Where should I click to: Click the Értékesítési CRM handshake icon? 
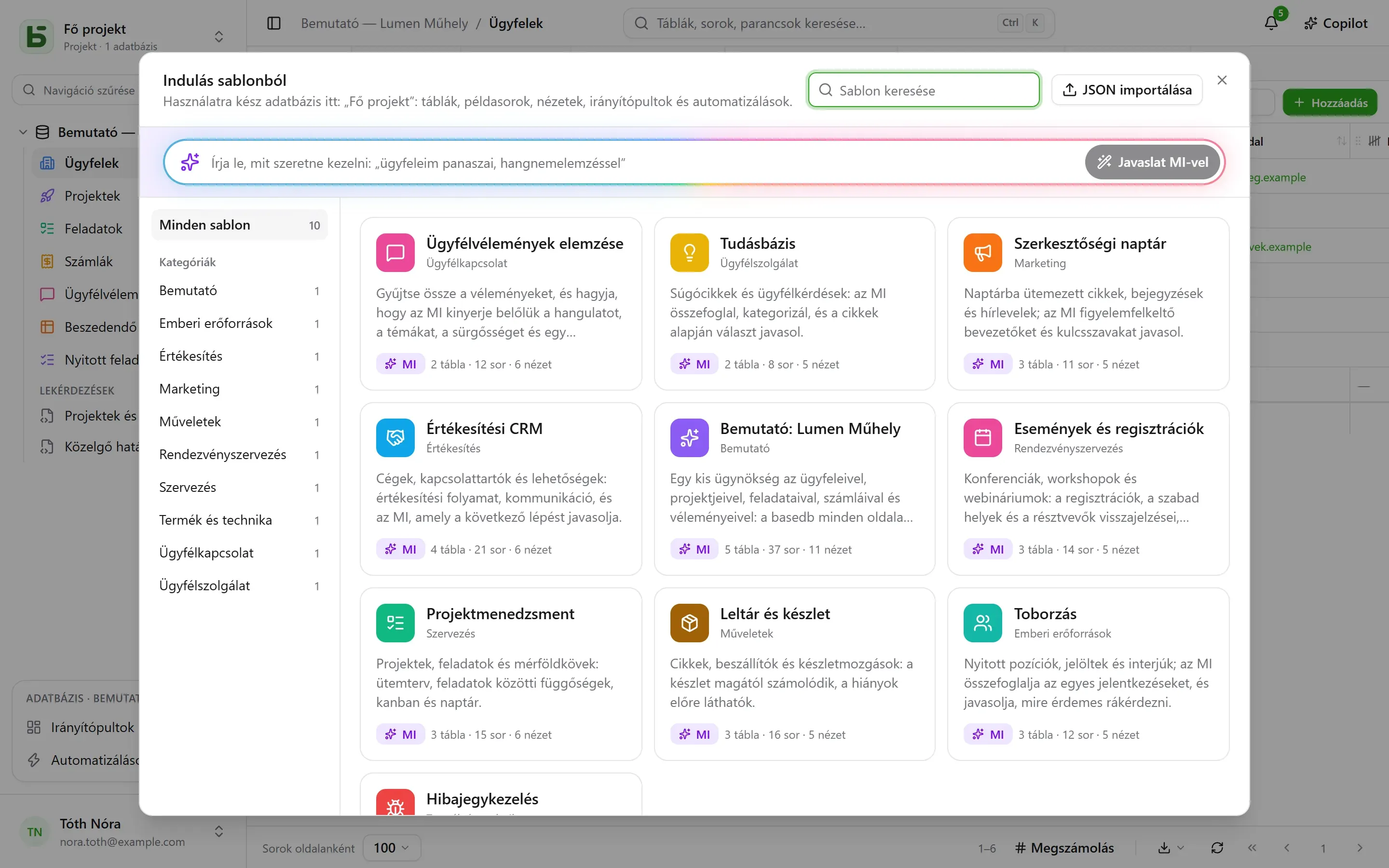click(x=395, y=437)
